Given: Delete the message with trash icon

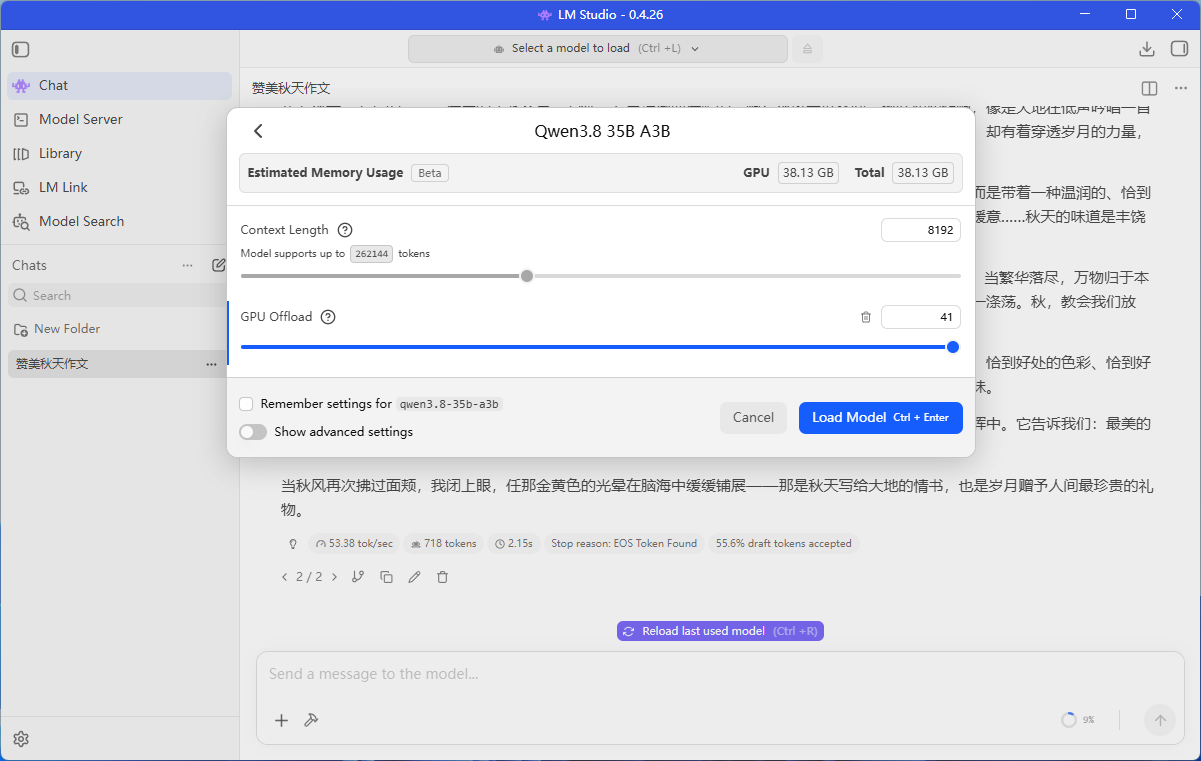Looking at the screenshot, I should point(442,577).
